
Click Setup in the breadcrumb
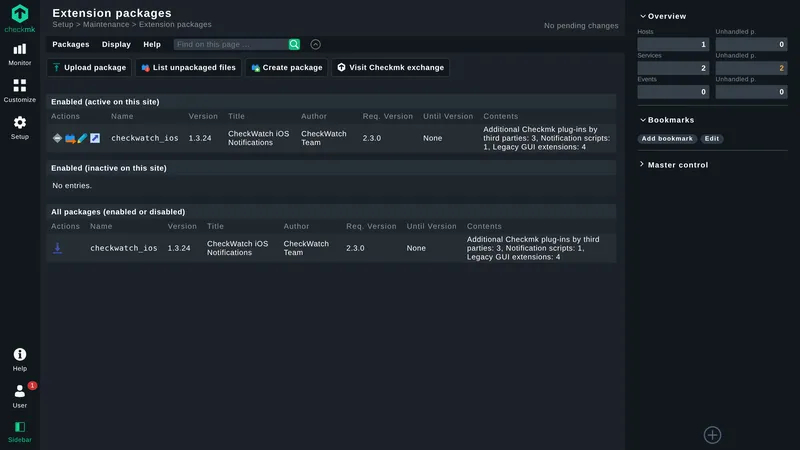[63, 24]
